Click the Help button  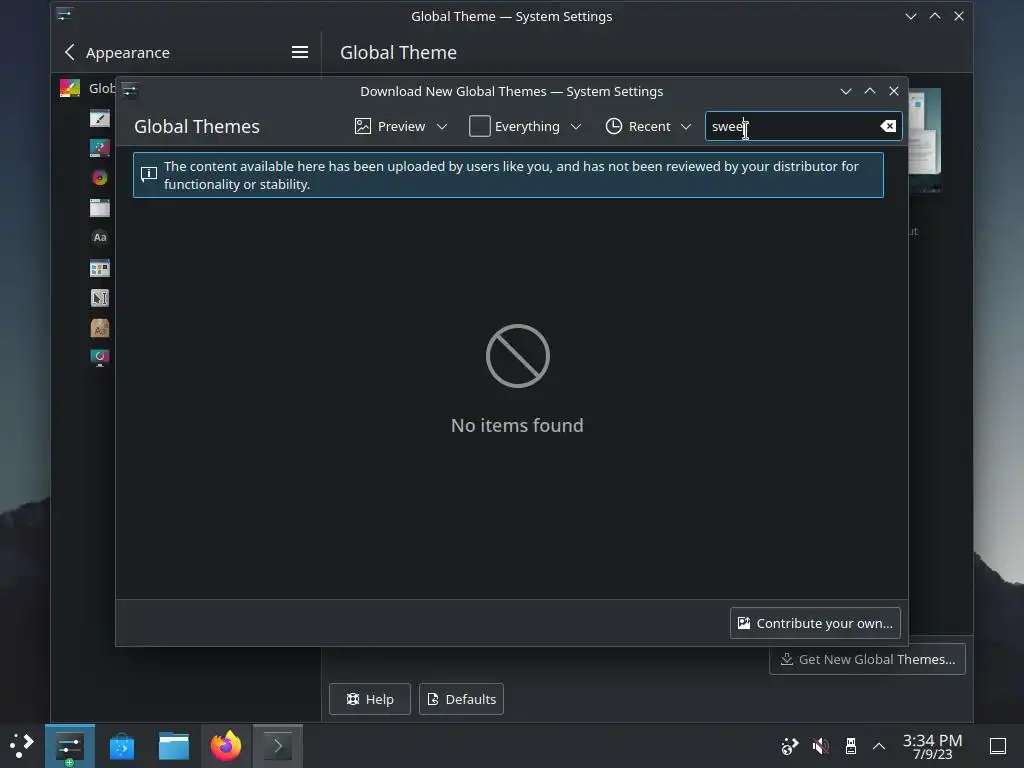point(370,699)
